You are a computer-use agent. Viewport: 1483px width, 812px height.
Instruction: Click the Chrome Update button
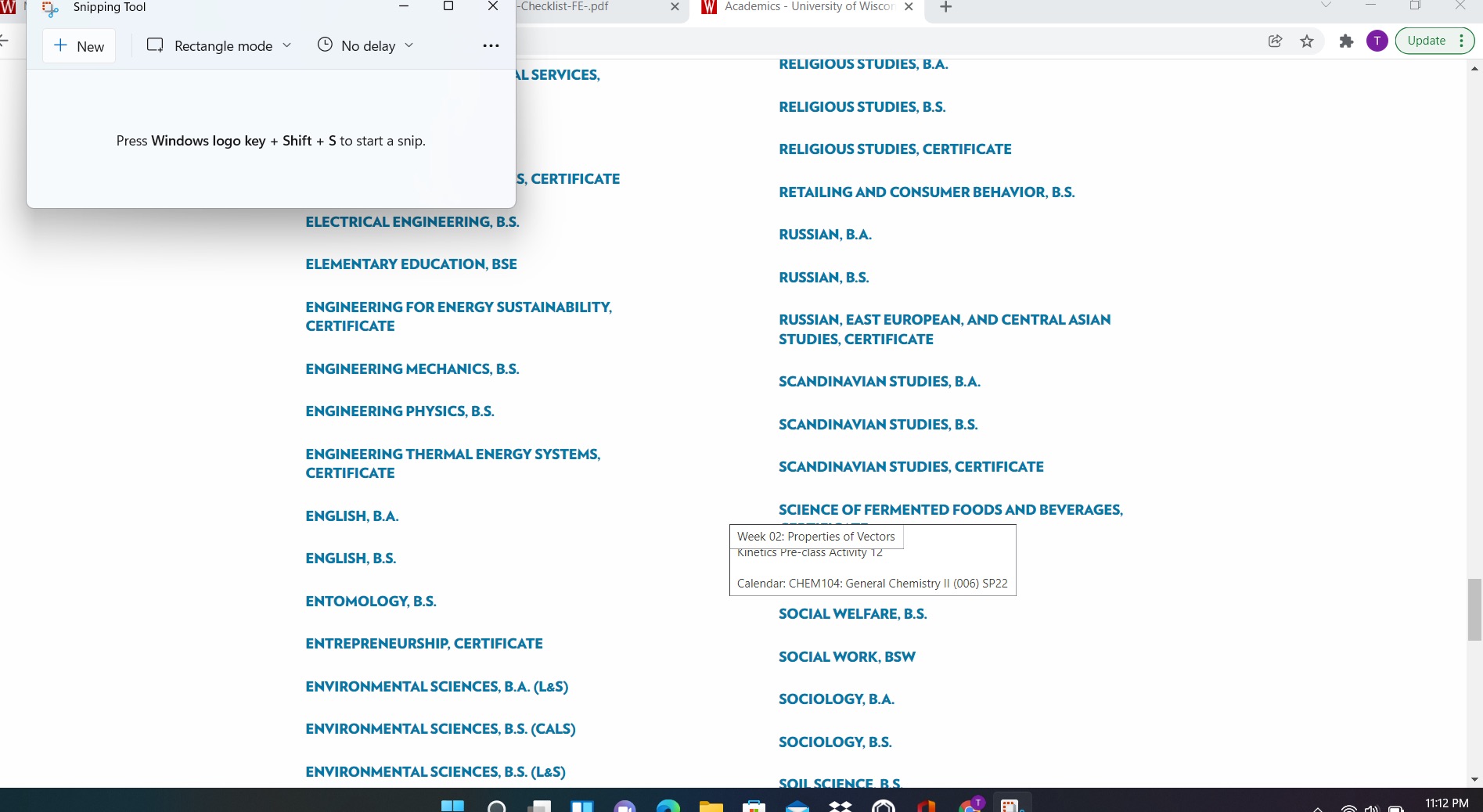coord(1426,41)
